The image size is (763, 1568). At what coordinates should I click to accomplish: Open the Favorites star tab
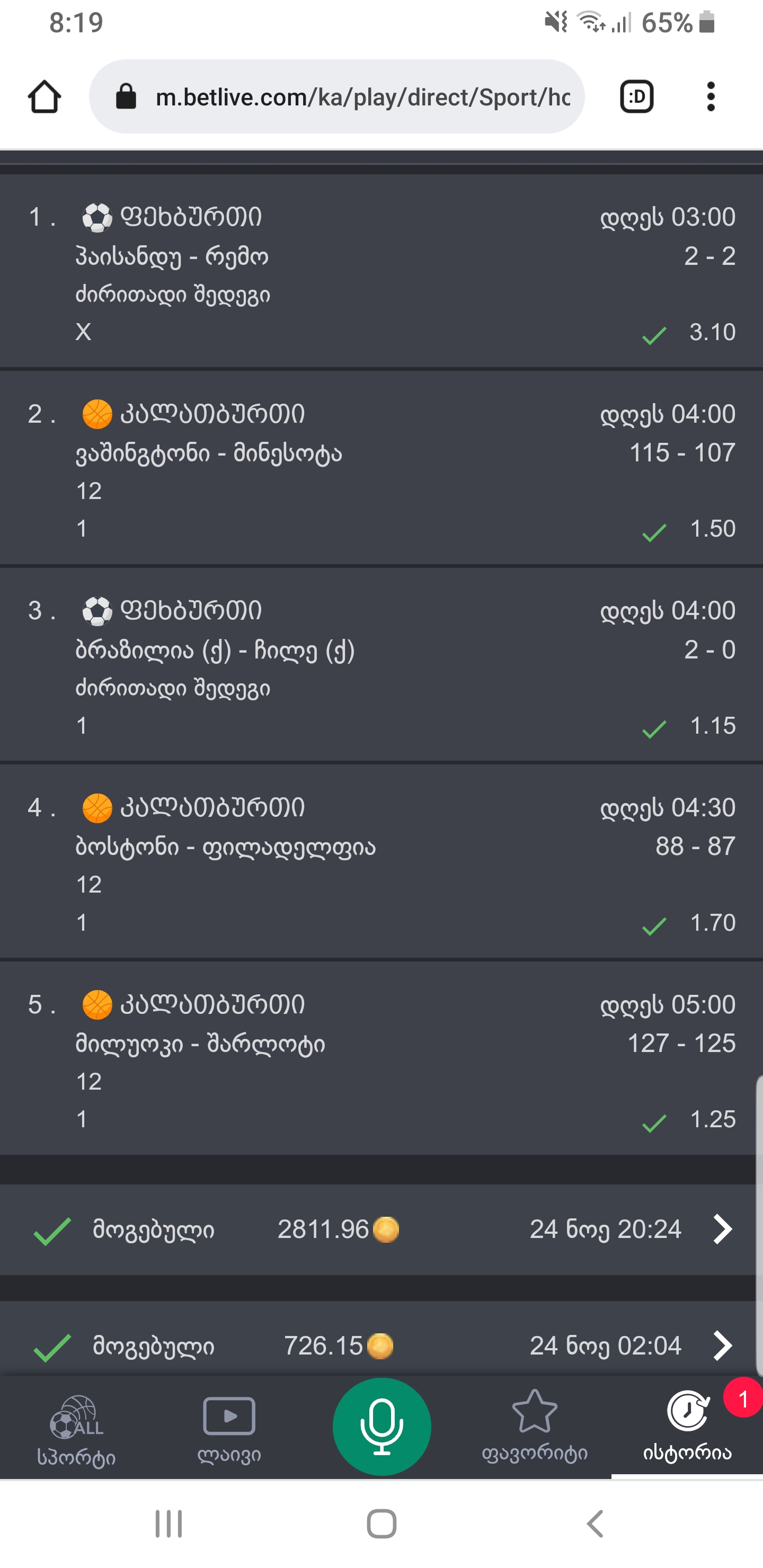534,1425
